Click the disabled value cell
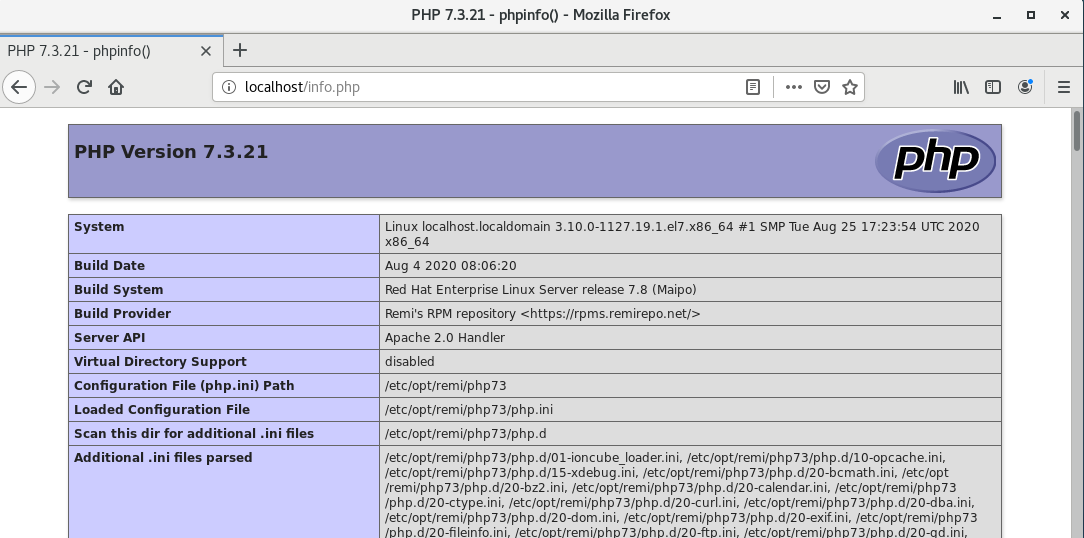The image size is (1084, 538). [690, 362]
